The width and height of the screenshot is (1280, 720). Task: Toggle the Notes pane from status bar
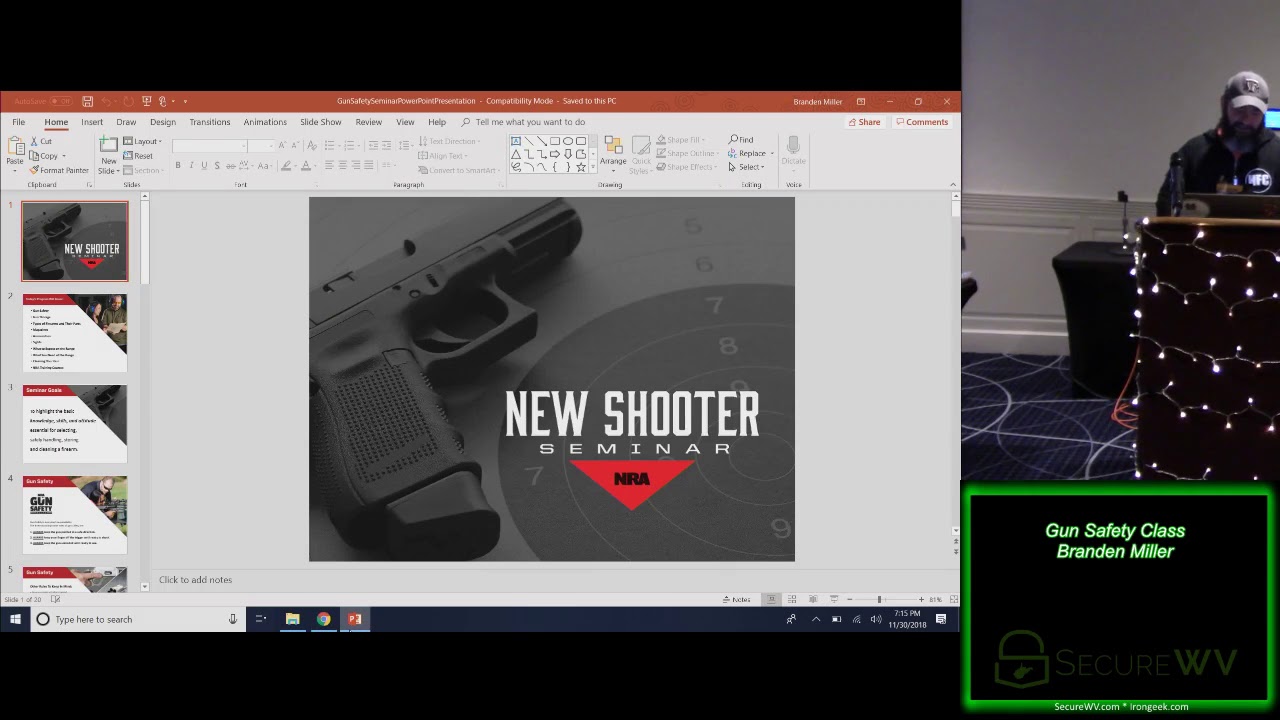point(737,600)
